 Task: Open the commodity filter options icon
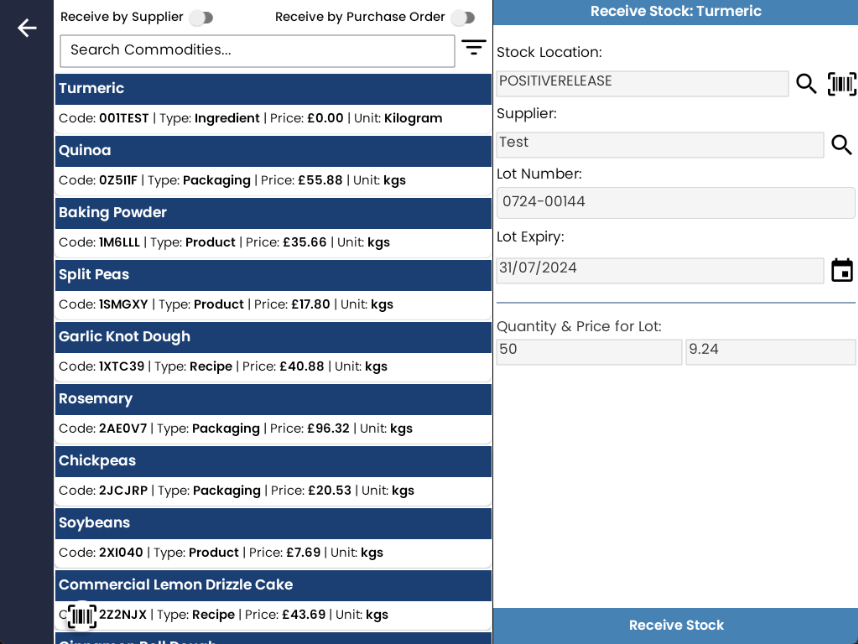pos(473,47)
